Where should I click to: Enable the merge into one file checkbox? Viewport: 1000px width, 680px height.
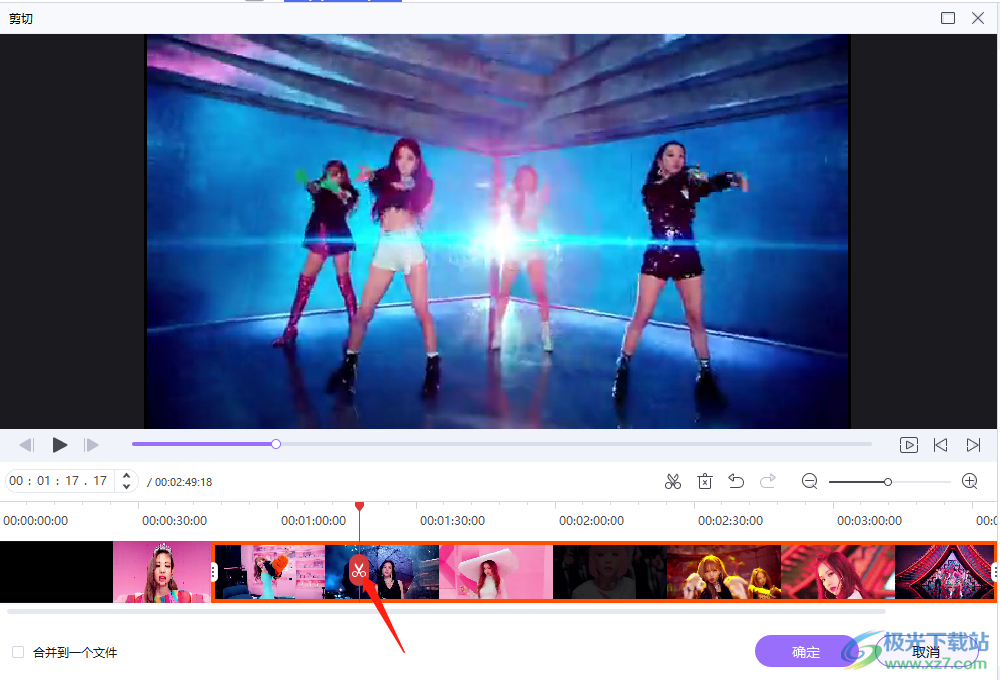pos(18,652)
